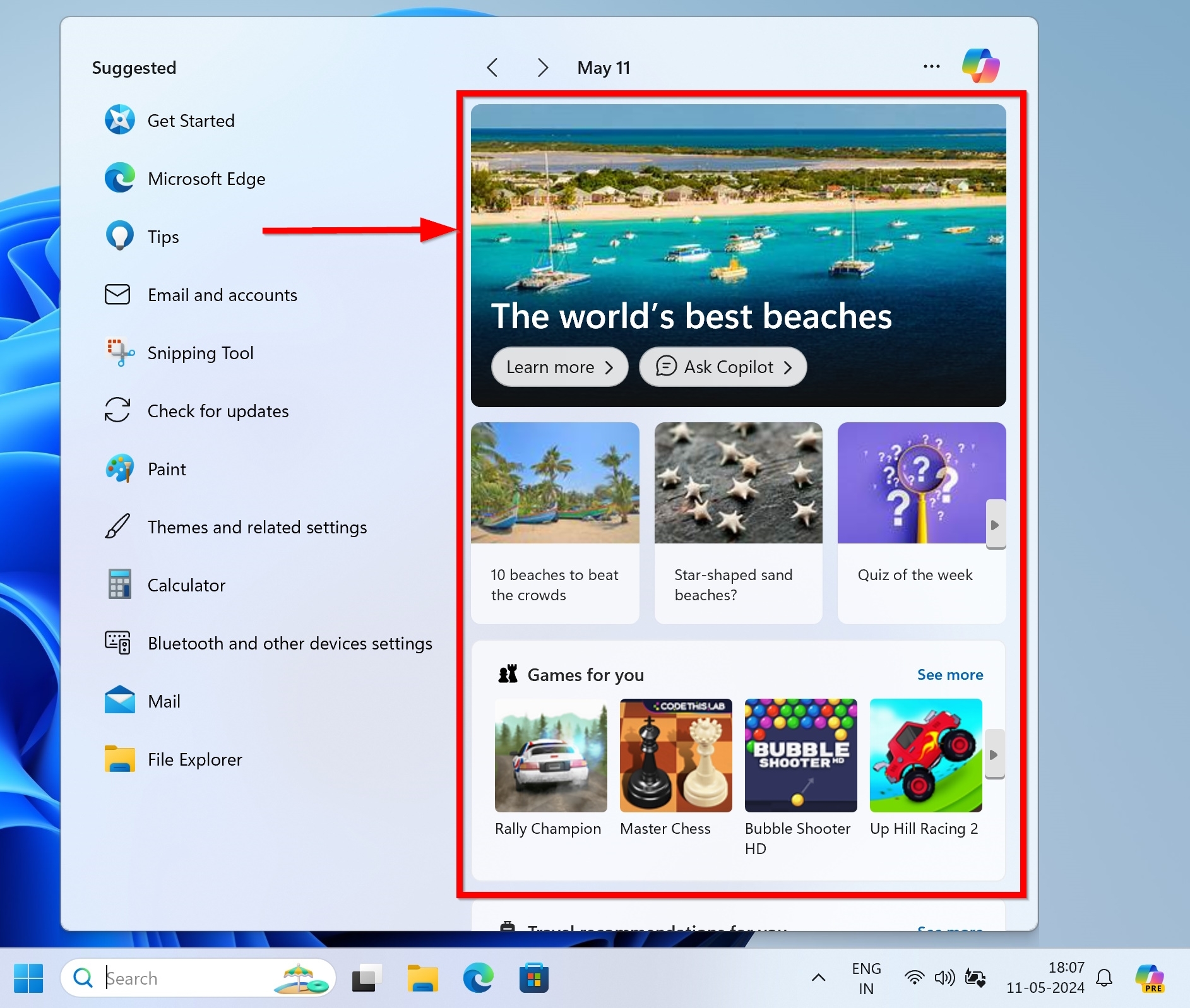The image size is (1190, 1008).
Task: Open the Email and accounts envelope icon
Action: [117, 294]
